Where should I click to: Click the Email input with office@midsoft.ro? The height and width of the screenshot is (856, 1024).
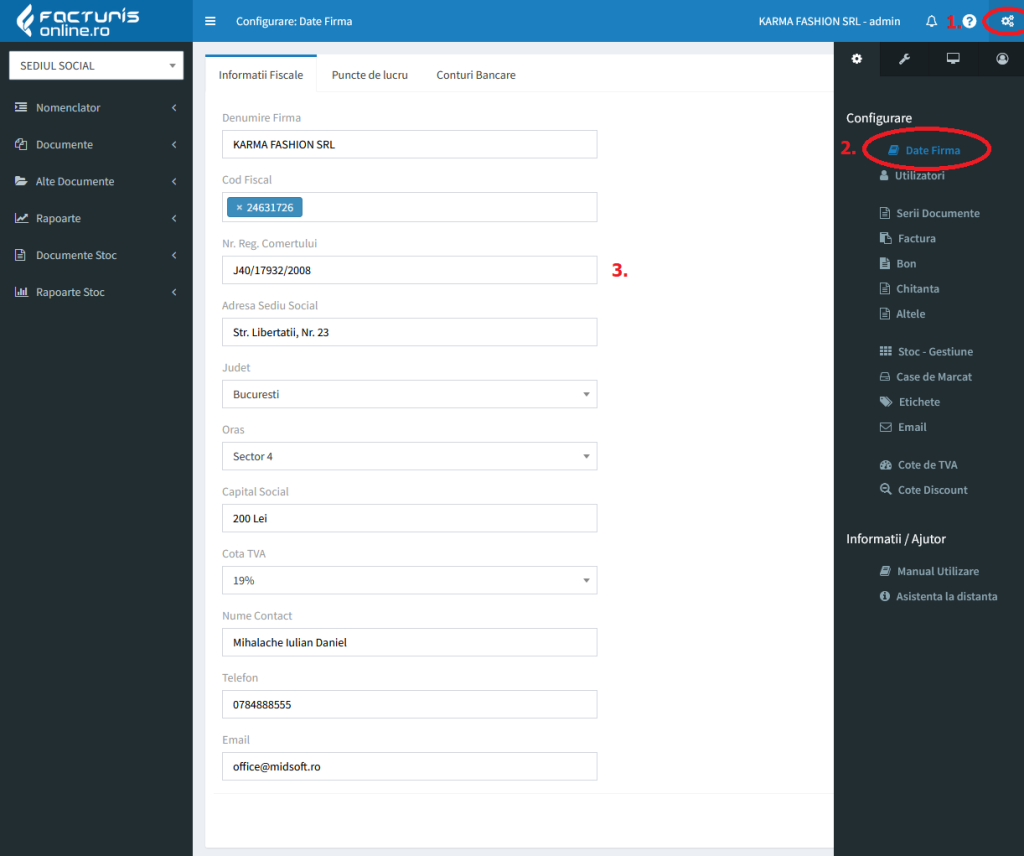(409, 767)
